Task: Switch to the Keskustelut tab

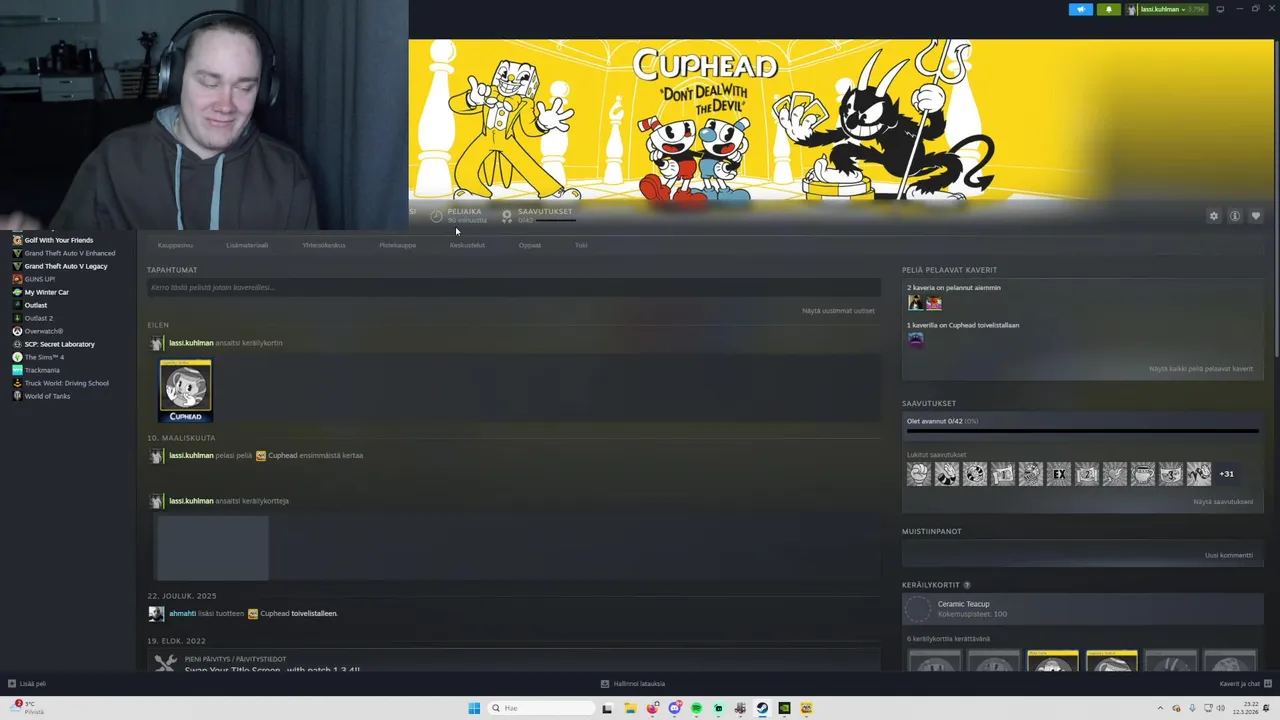Action: pyautogui.click(x=467, y=245)
